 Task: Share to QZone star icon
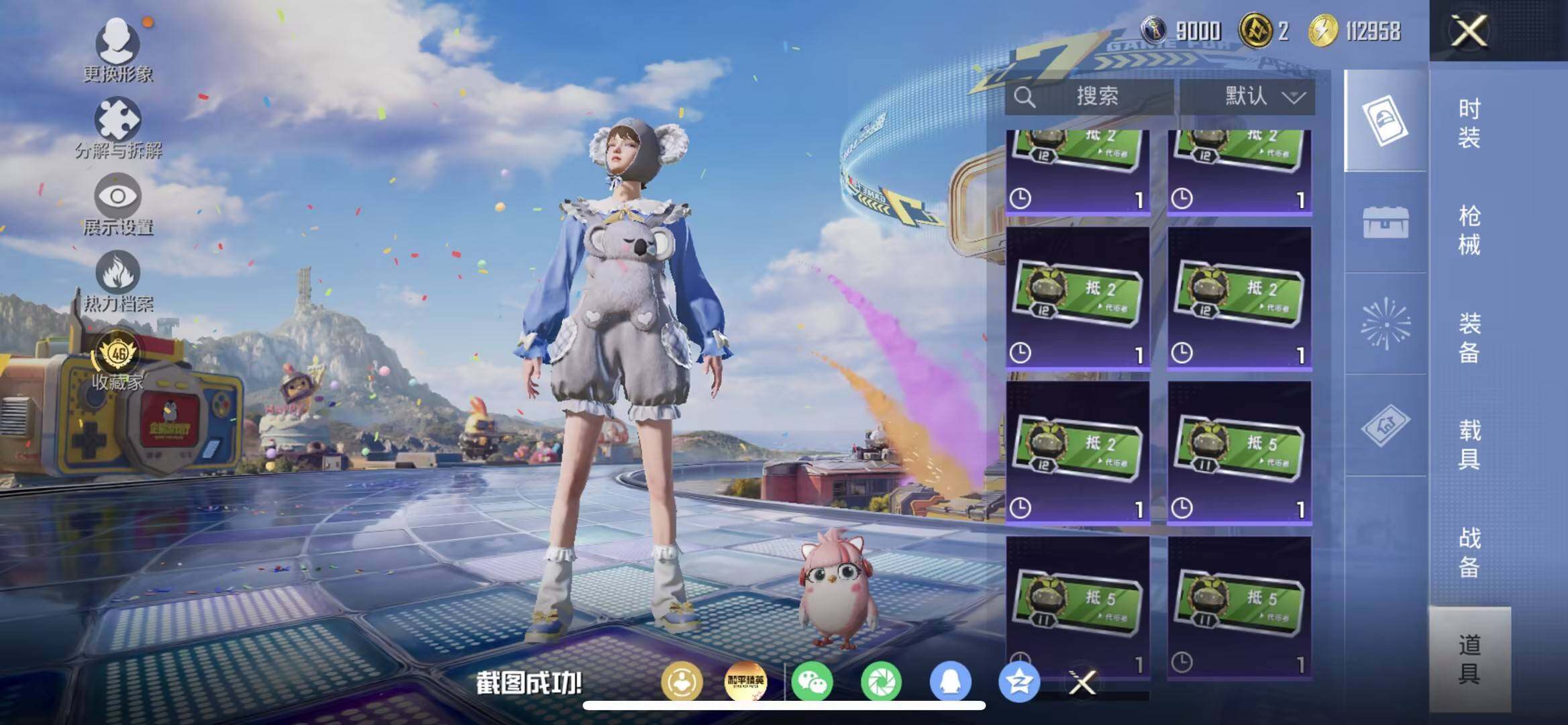coord(1019,682)
